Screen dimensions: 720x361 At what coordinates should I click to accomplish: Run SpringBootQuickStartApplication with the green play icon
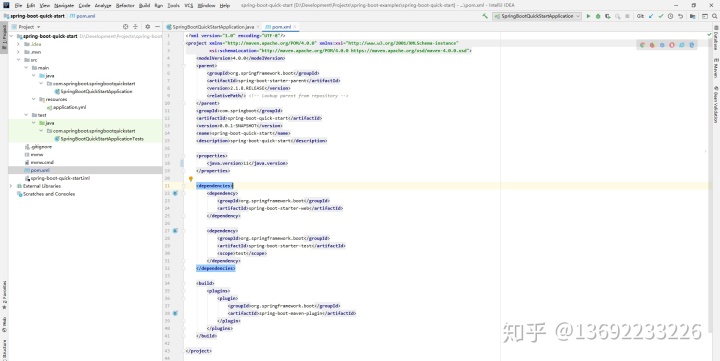589,16
